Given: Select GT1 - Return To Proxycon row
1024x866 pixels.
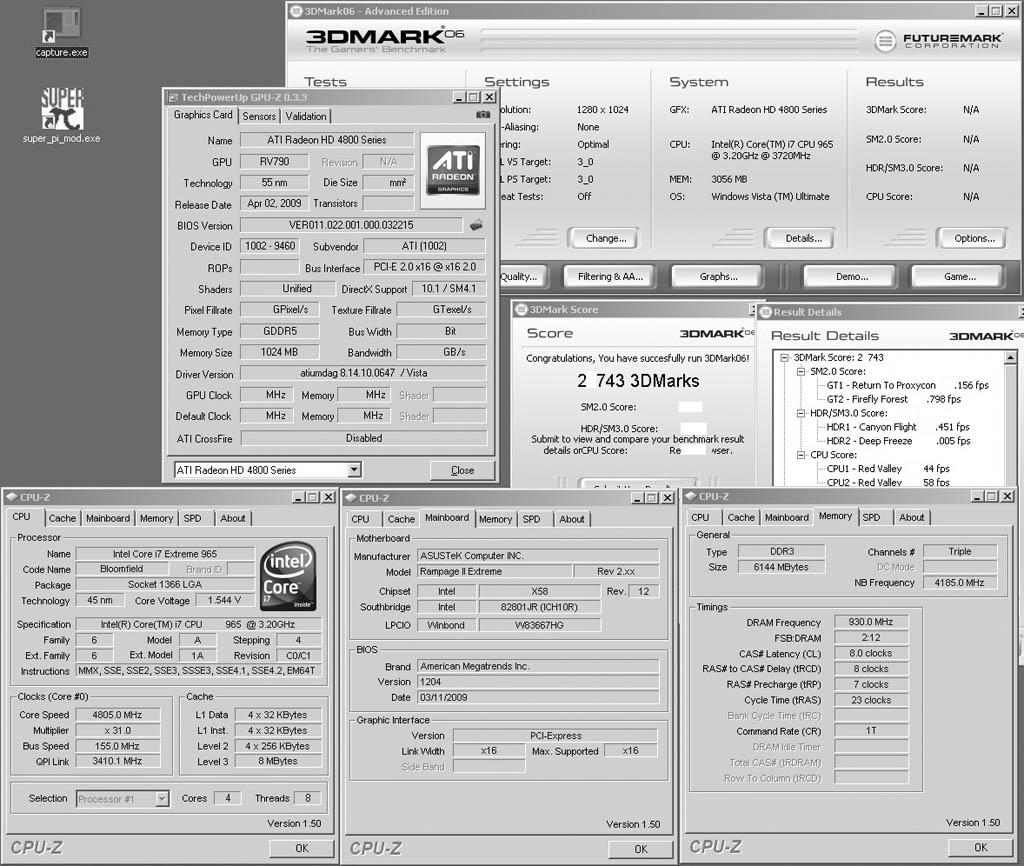Looking at the screenshot, I should pyautogui.click(x=908, y=385).
